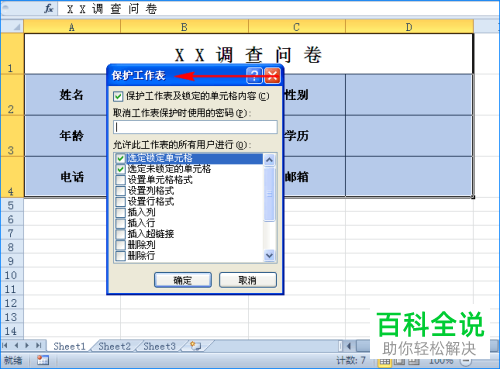
Task: Click the 计数: 7 status text
Action: click(x=351, y=360)
